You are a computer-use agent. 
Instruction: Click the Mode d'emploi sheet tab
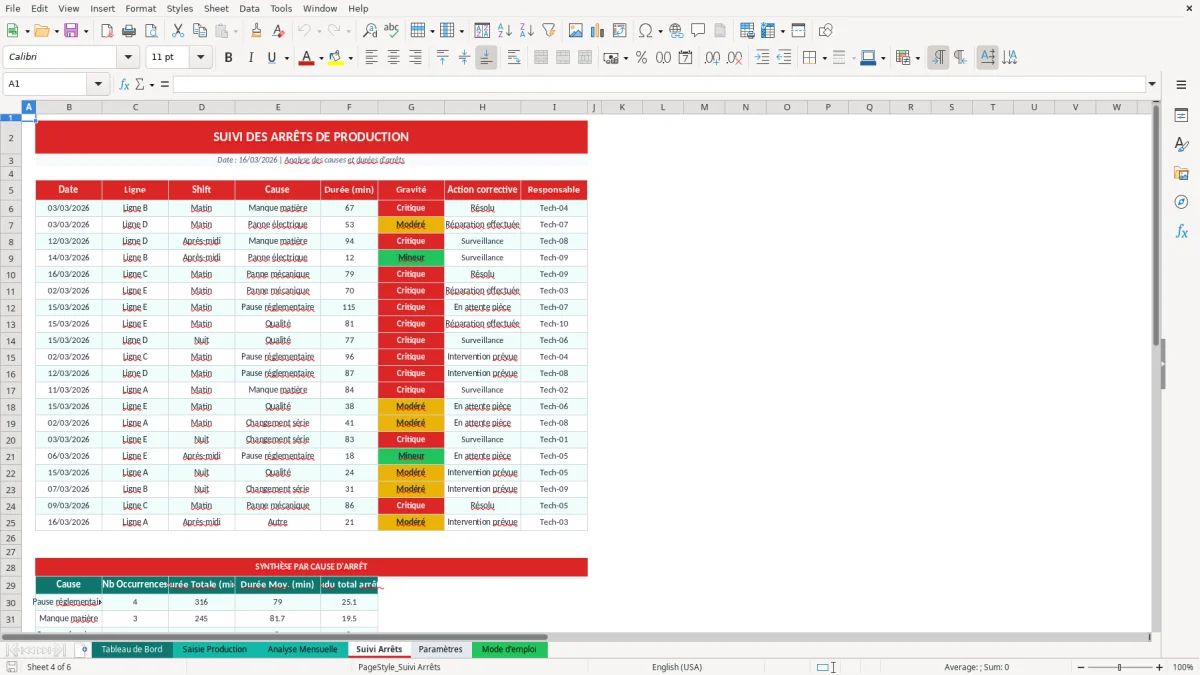509,649
